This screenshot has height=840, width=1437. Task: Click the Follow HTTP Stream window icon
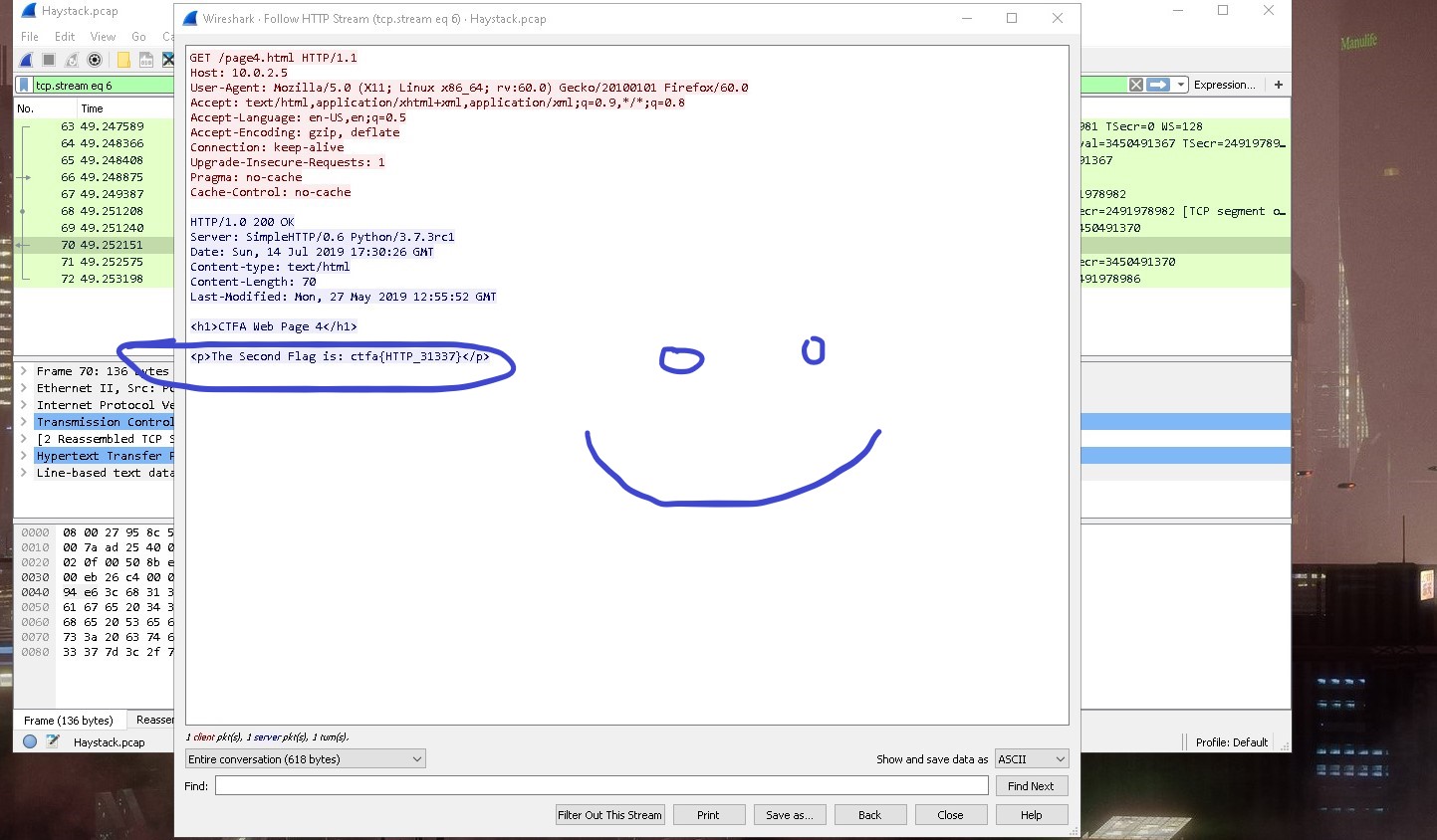190,18
